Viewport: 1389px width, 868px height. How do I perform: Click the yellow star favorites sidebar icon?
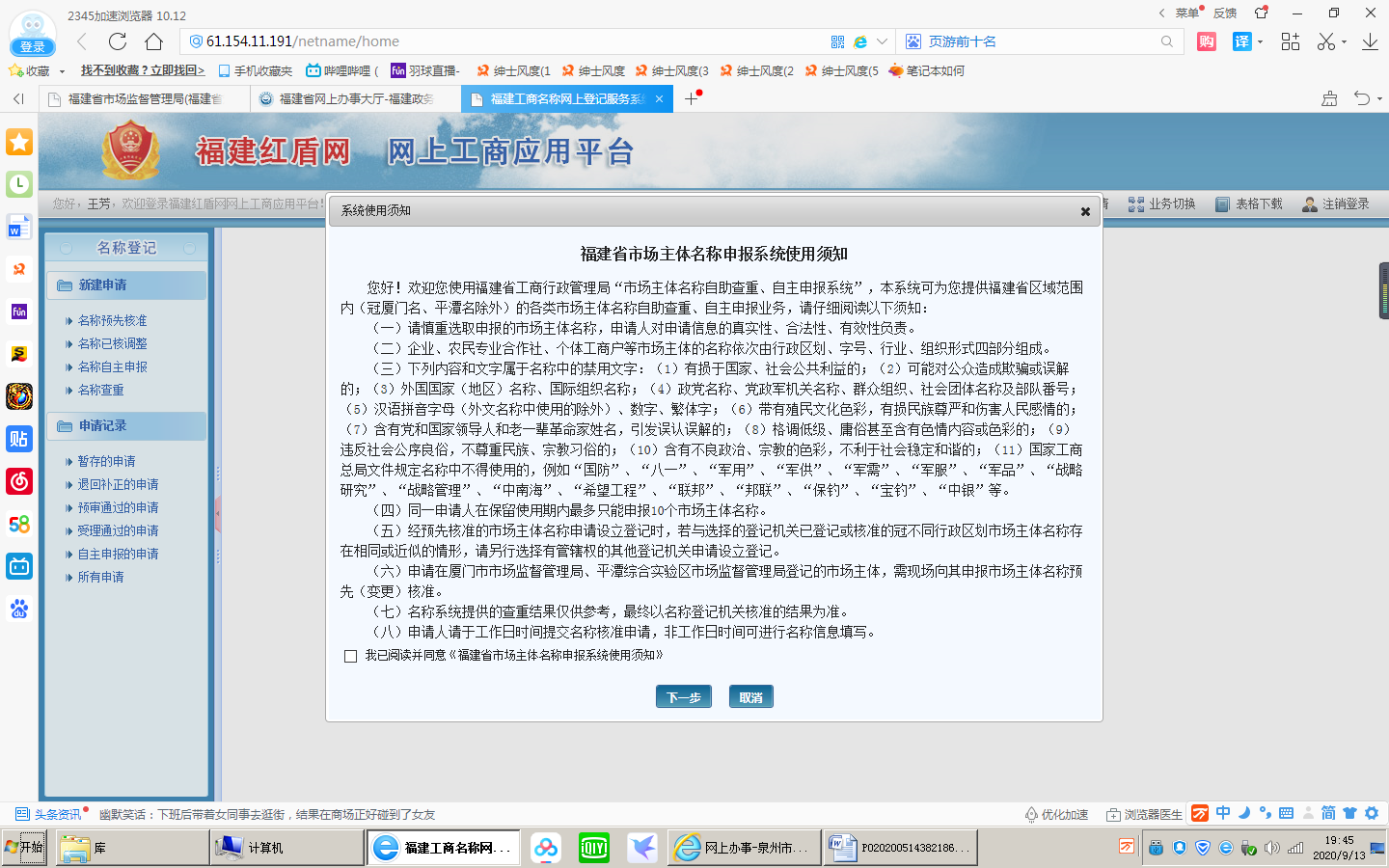pos(19,143)
